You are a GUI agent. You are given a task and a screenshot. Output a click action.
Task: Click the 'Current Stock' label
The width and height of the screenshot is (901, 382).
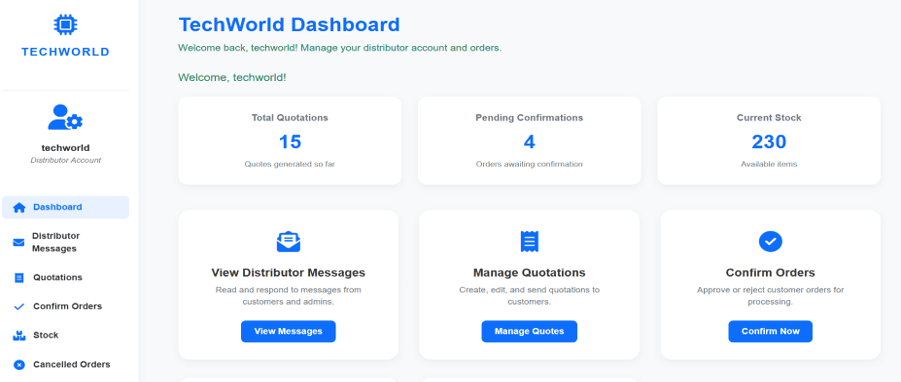(x=769, y=118)
